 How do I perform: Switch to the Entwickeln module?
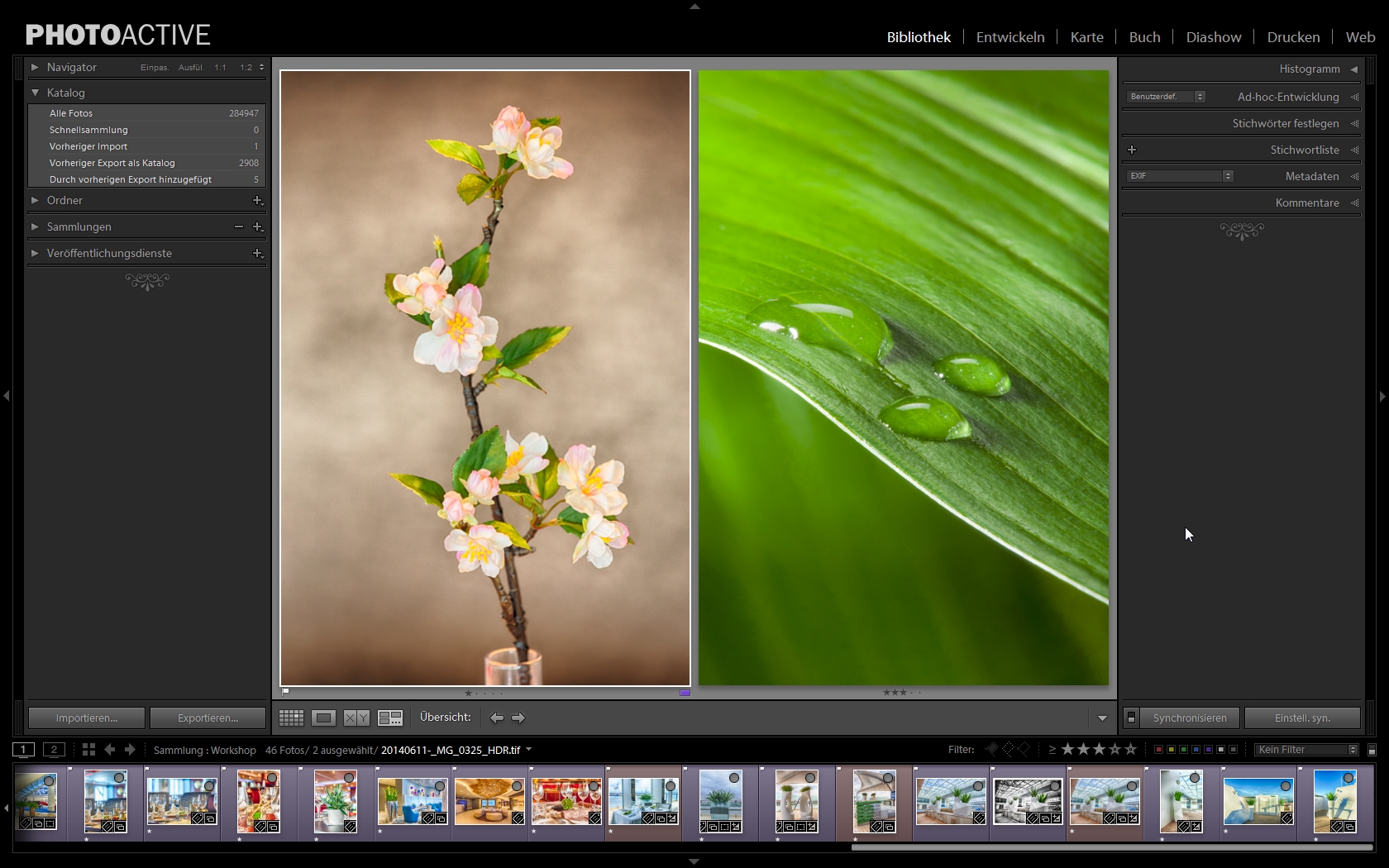(x=1010, y=37)
